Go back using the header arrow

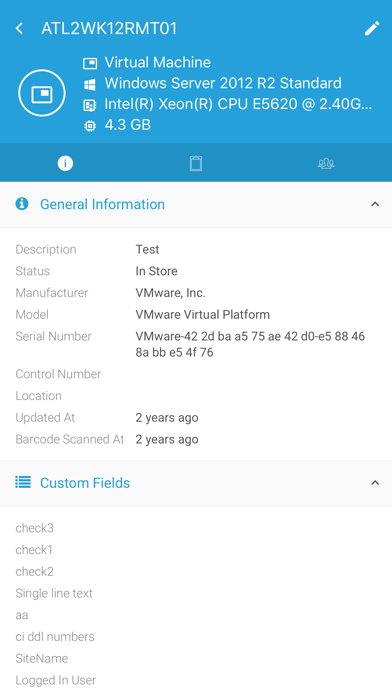pyautogui.click(x=19, y=28)
